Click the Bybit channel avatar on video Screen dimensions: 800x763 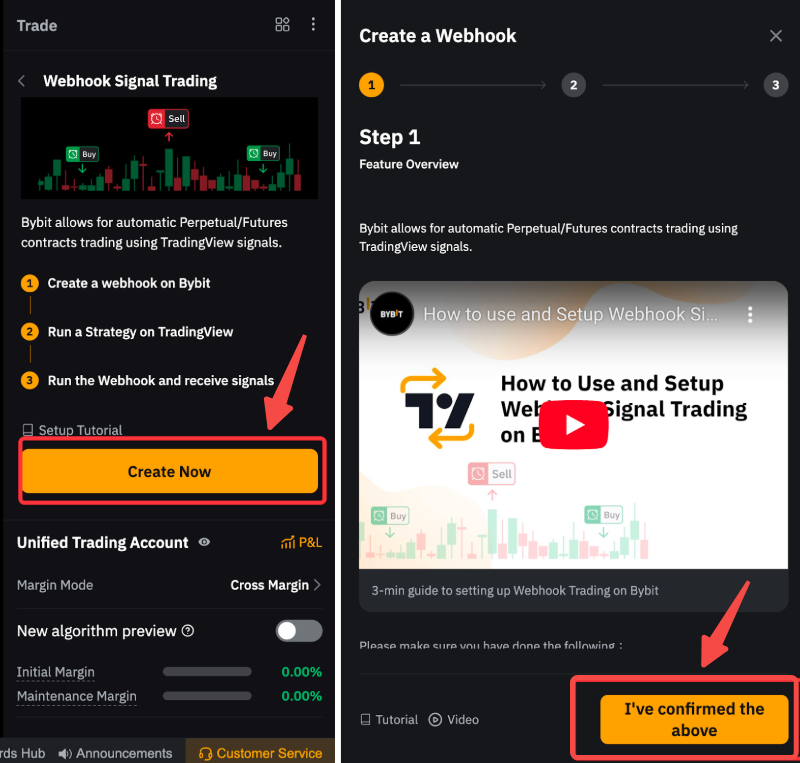click(391, 314)
